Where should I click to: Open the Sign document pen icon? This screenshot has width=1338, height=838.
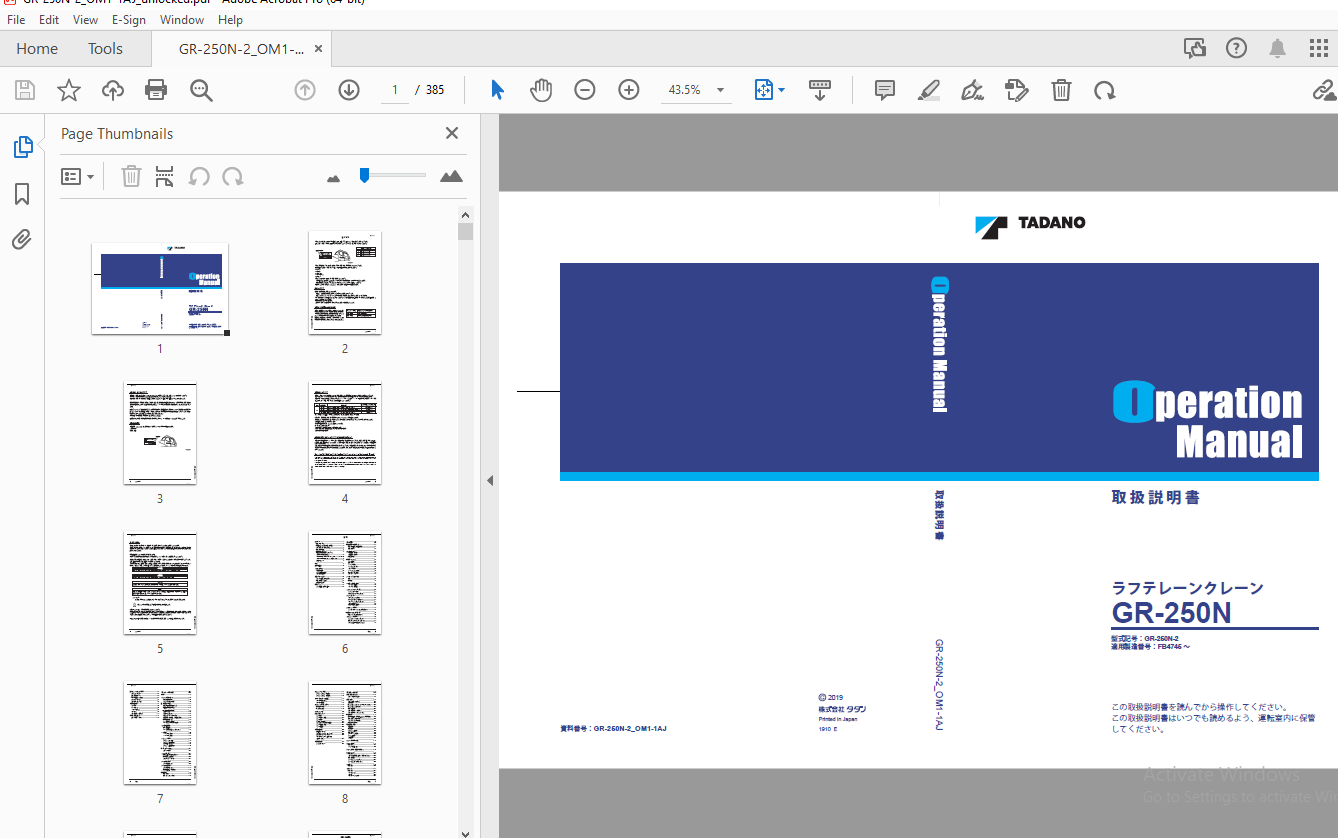[x=972, y=90]
